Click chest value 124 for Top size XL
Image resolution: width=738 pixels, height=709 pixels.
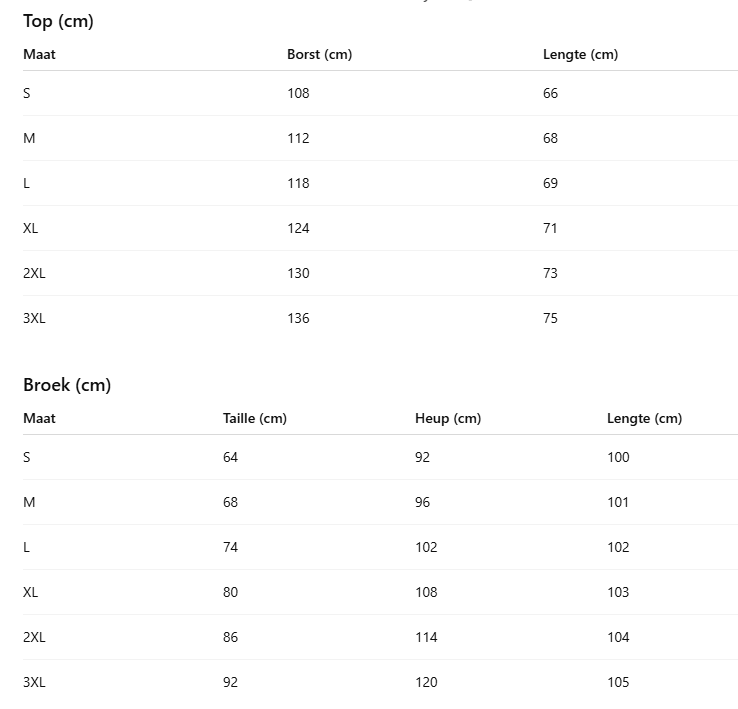click(x=298, y=228)
